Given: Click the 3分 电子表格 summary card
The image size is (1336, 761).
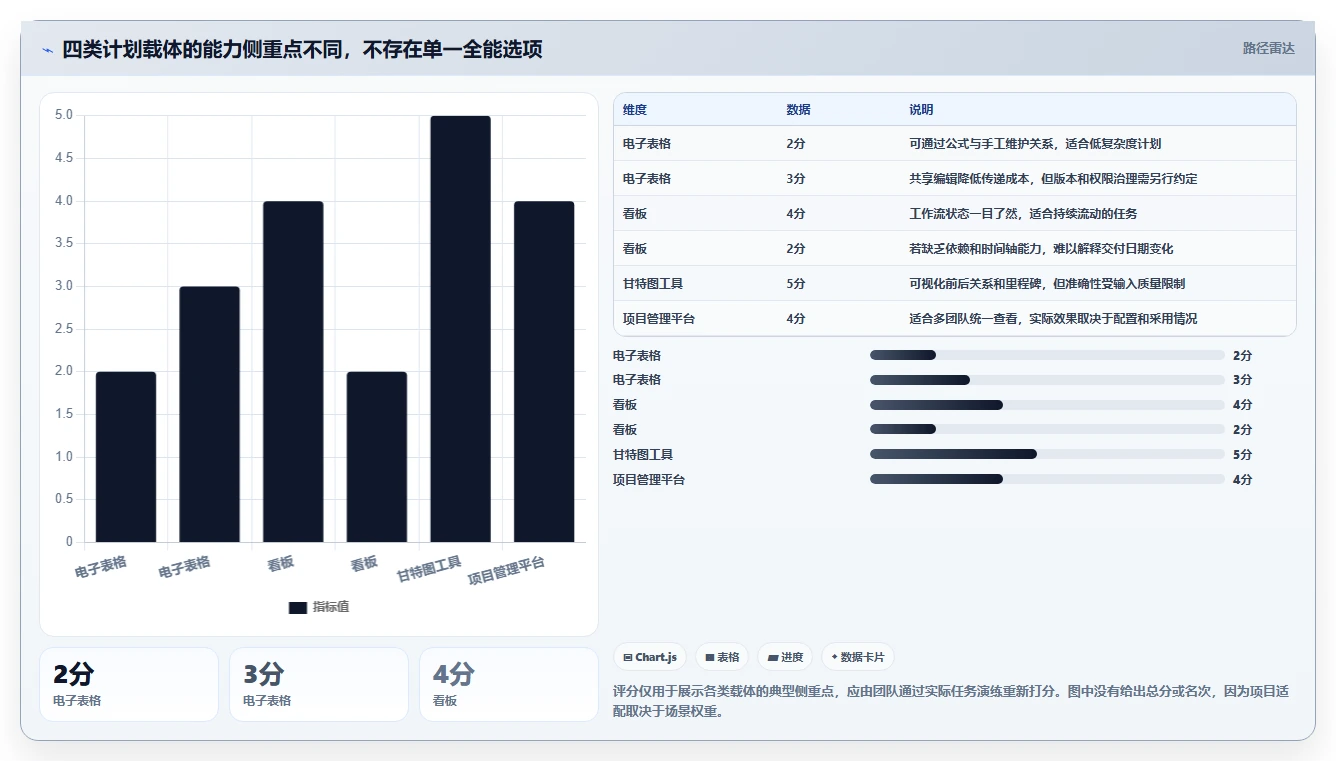Looking at the screenshot, I should click(x=319, y=684).
